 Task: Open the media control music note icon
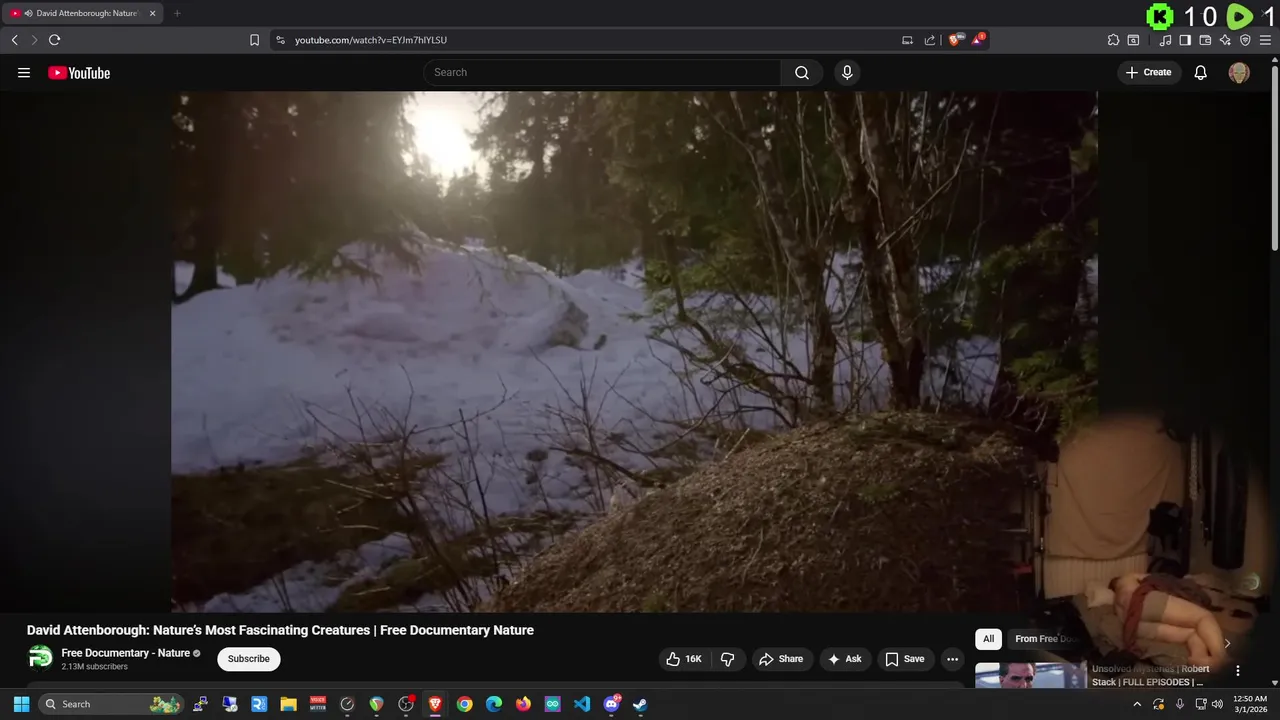pos(1165,40)
